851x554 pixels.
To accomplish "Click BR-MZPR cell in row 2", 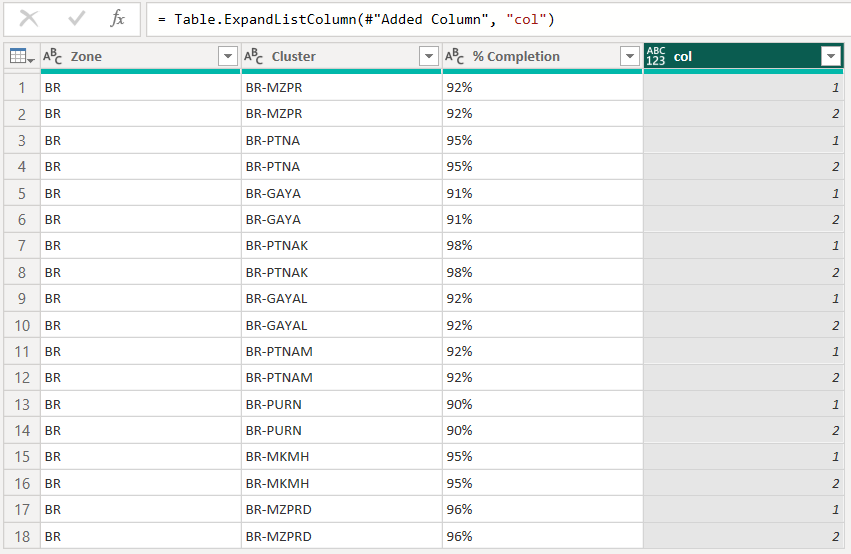I will pos(342,114).
